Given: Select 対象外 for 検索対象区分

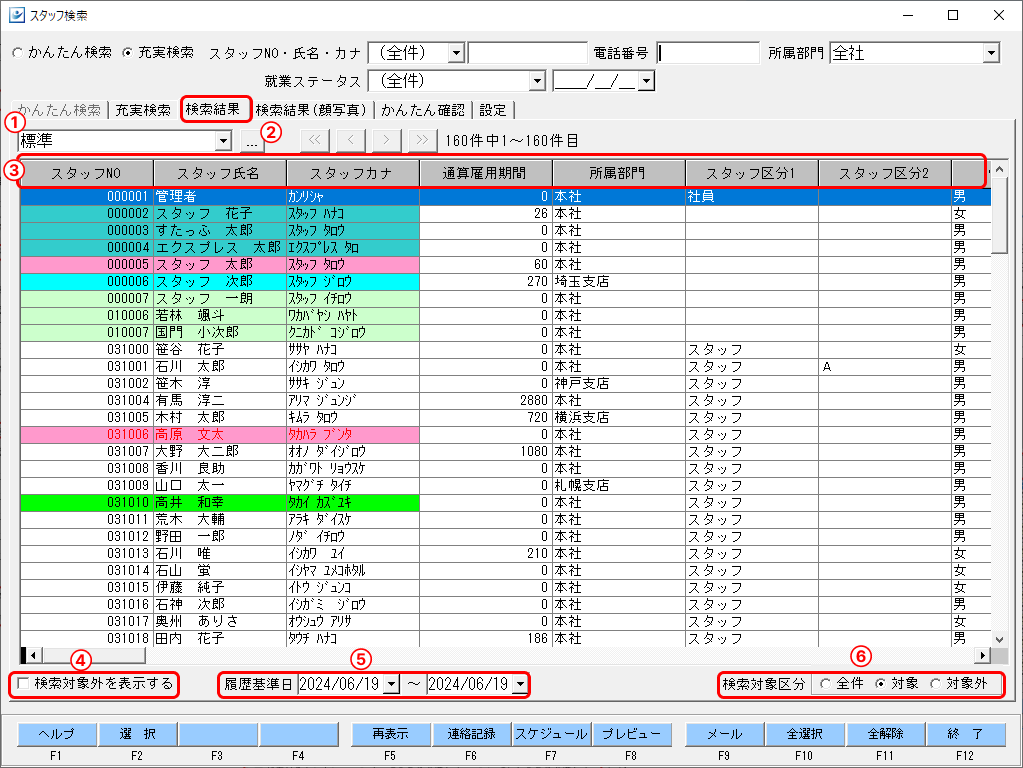Looking at the screenshot, I should [935, 683].
